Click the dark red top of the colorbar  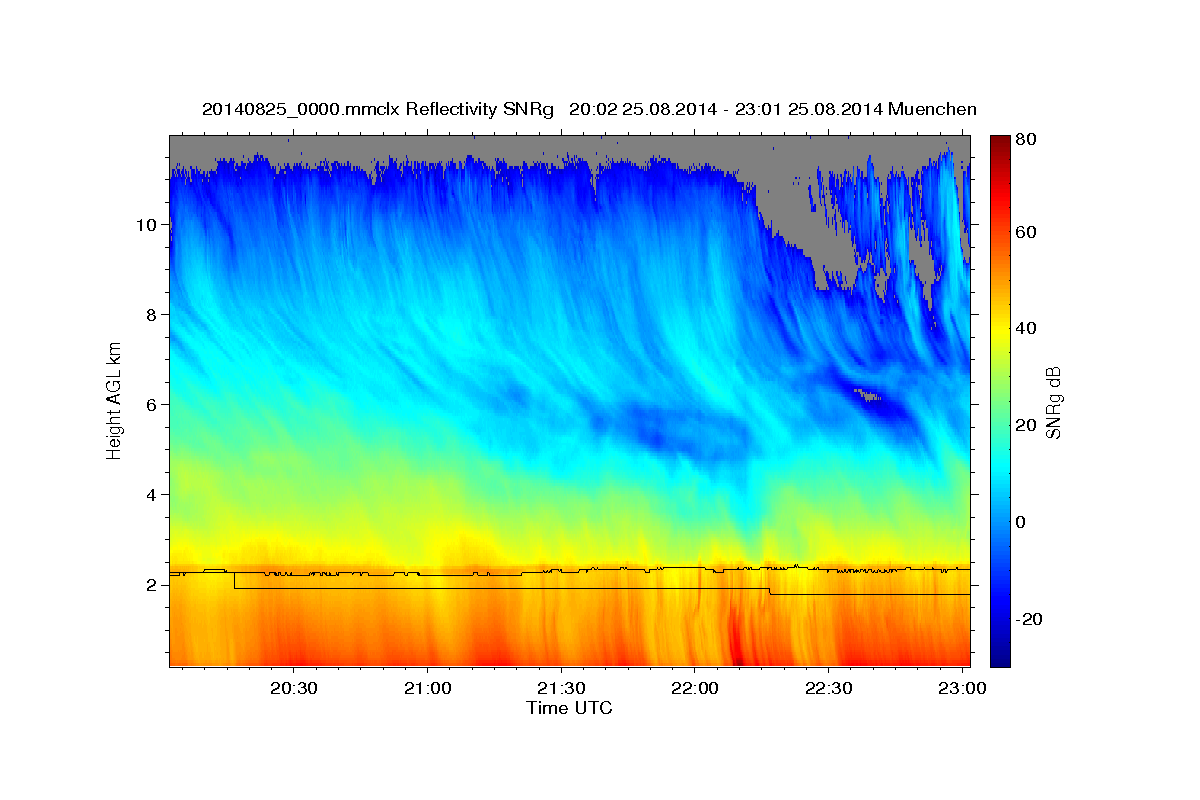pos(1000,142)
